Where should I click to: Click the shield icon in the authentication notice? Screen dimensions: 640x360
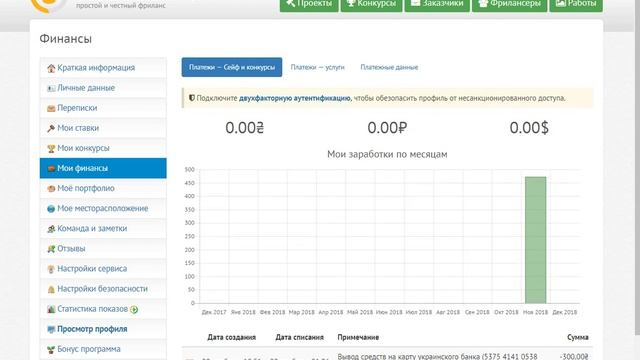pyautogui.click(x=192, y=98)
